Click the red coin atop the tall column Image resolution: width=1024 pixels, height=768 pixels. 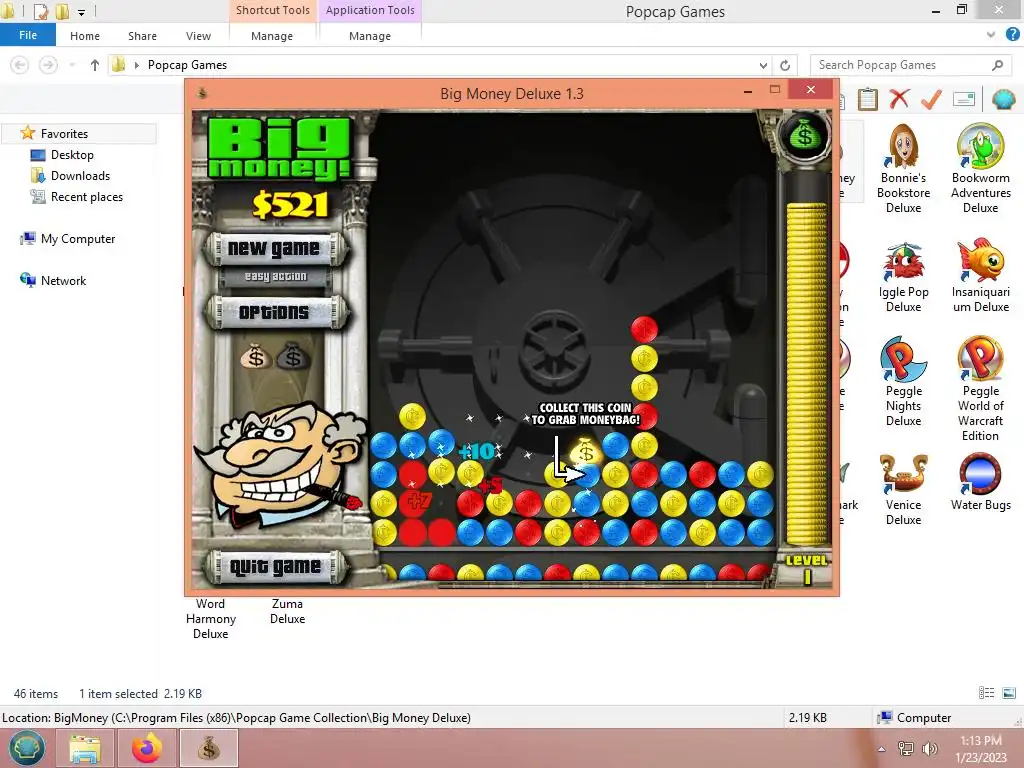[x=644, y=329]
